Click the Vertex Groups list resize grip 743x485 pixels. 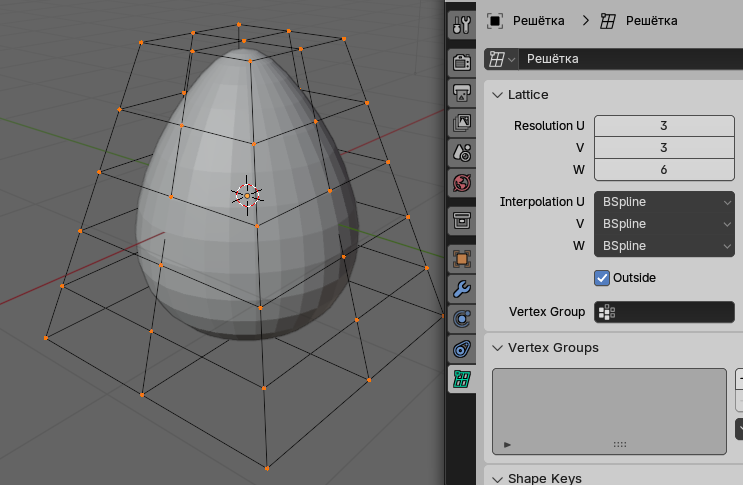620,445
